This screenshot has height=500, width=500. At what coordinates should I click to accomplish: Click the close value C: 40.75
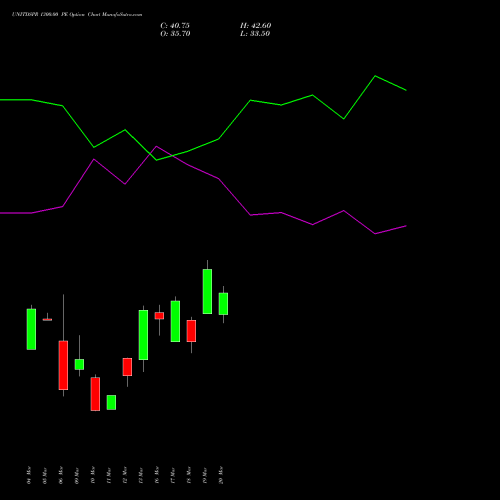[x=175, y=26]
